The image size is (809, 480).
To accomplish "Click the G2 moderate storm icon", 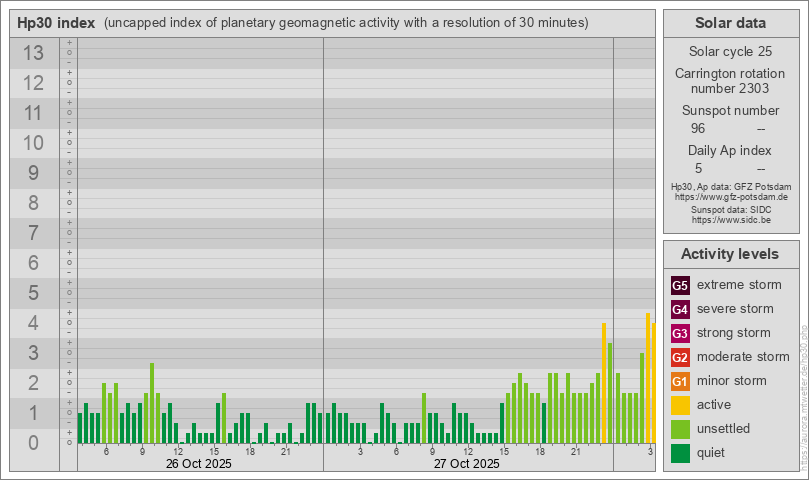I will coord(680,357).
